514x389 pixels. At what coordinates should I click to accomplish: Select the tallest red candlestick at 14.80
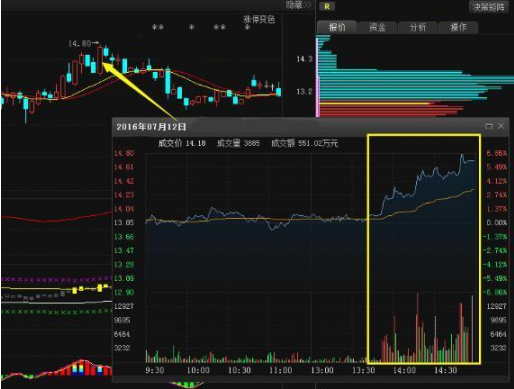tap(100, 60)
